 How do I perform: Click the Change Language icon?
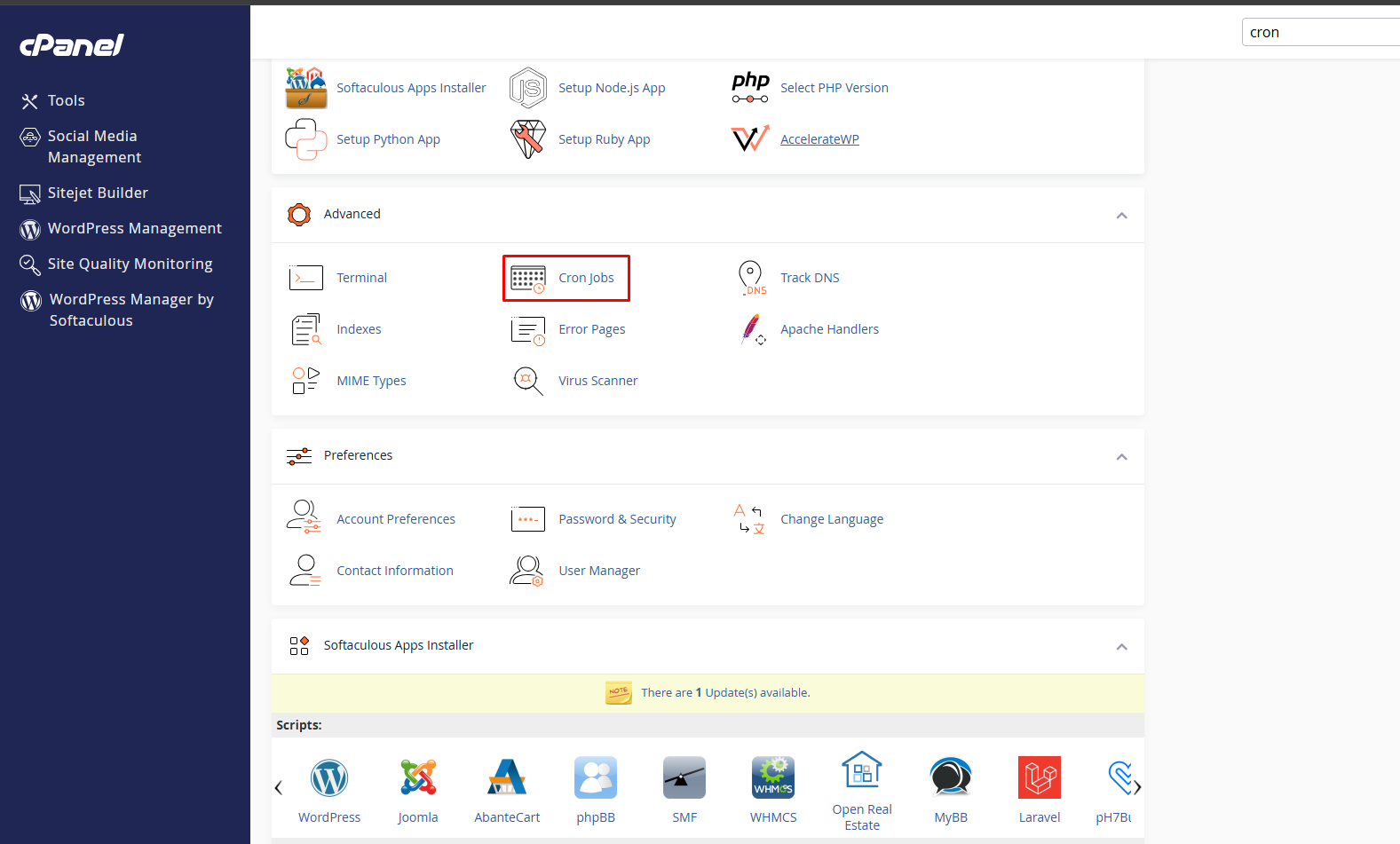749,519
